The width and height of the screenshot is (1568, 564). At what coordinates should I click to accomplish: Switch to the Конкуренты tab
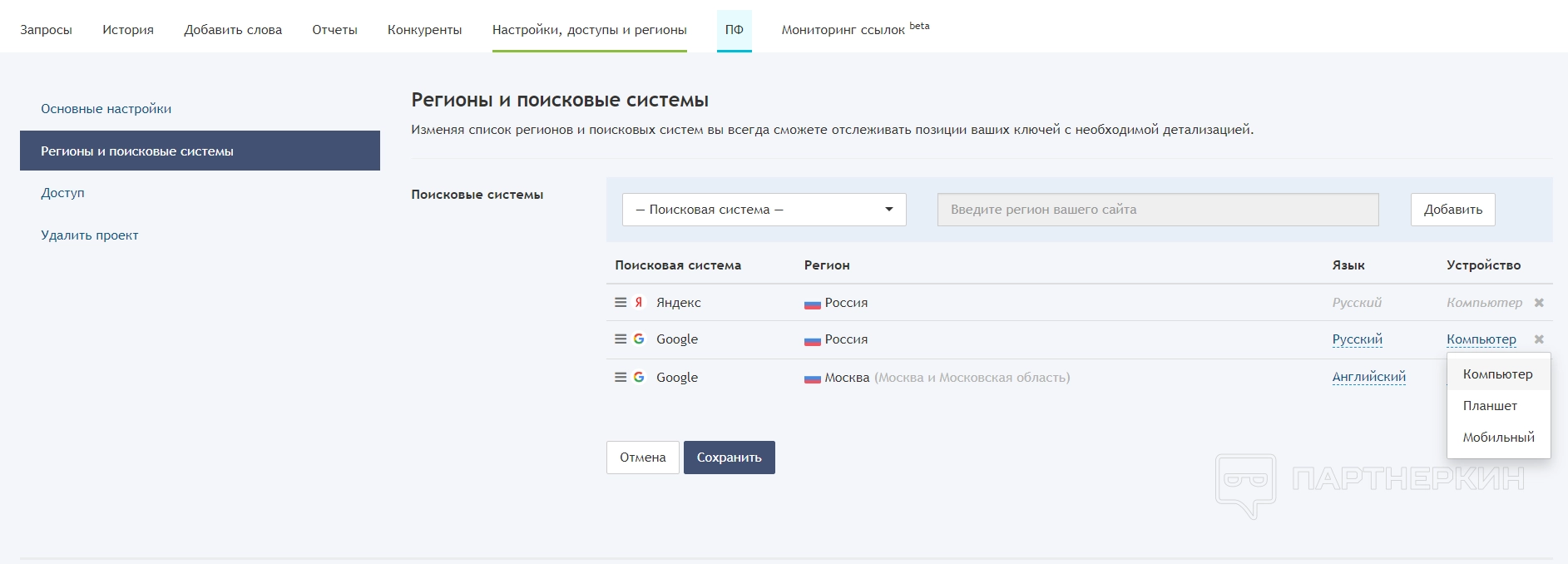424,30
